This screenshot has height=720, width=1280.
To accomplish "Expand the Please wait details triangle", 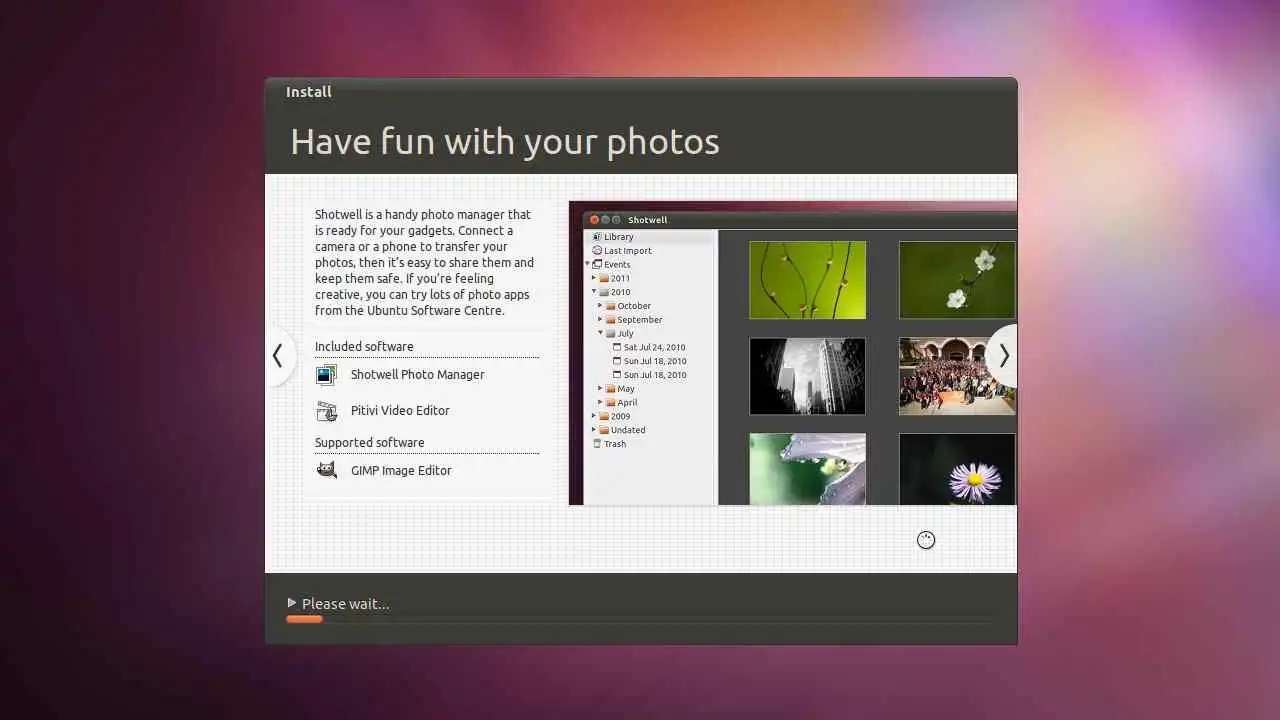I will coord(292,603).
